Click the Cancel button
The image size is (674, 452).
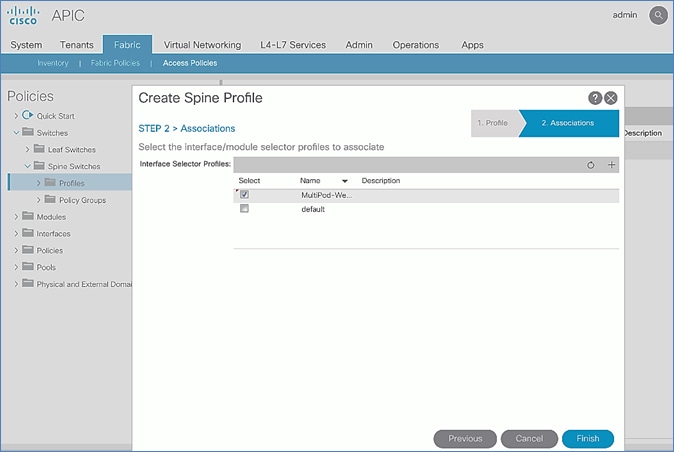529,438
